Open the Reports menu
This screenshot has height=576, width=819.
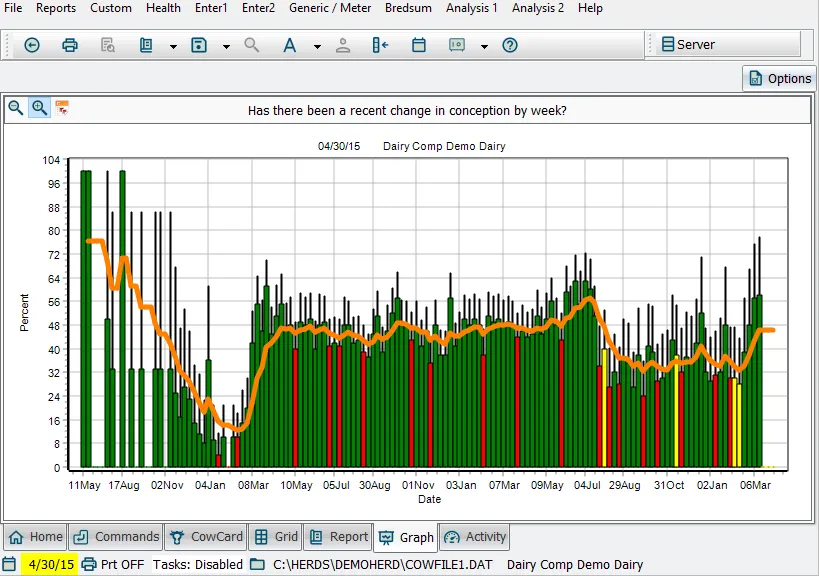tap(56, 8)
